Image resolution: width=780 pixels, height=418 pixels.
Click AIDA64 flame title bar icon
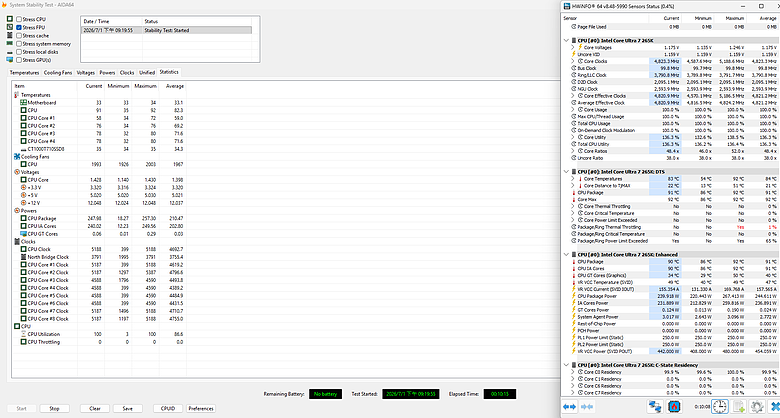click(3, 5)
